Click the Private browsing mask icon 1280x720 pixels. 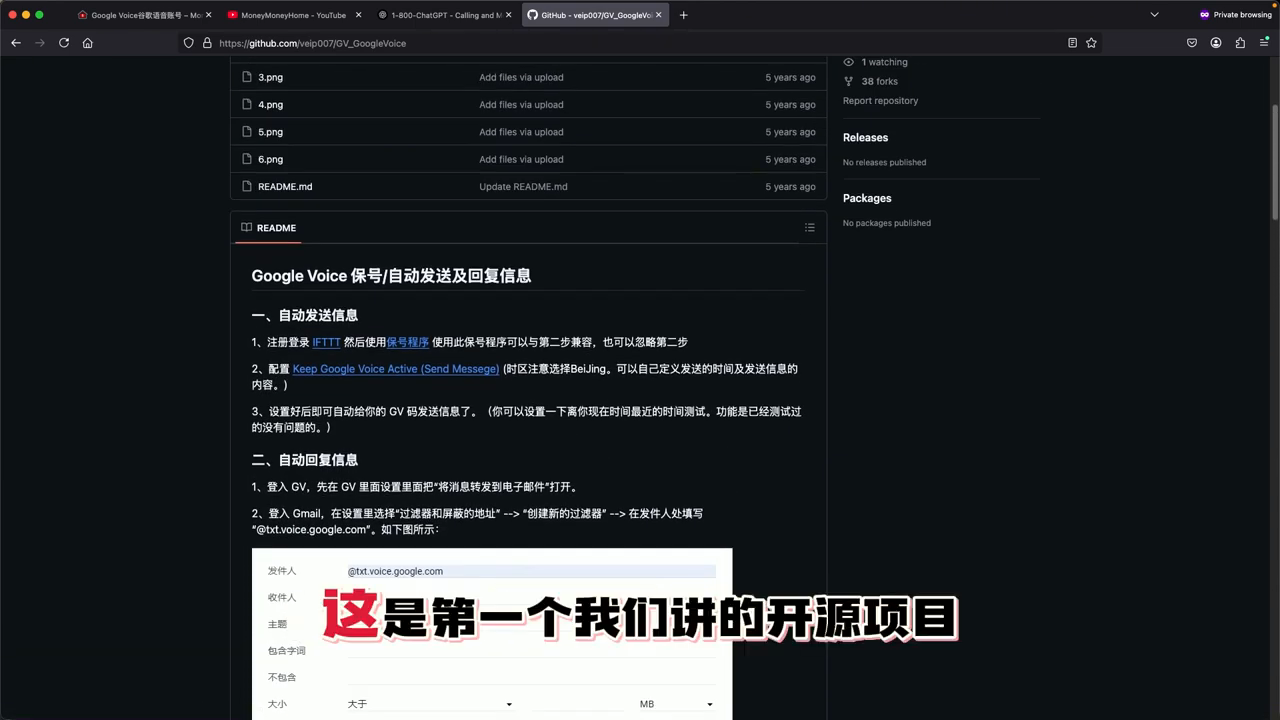coord(1205,15)
